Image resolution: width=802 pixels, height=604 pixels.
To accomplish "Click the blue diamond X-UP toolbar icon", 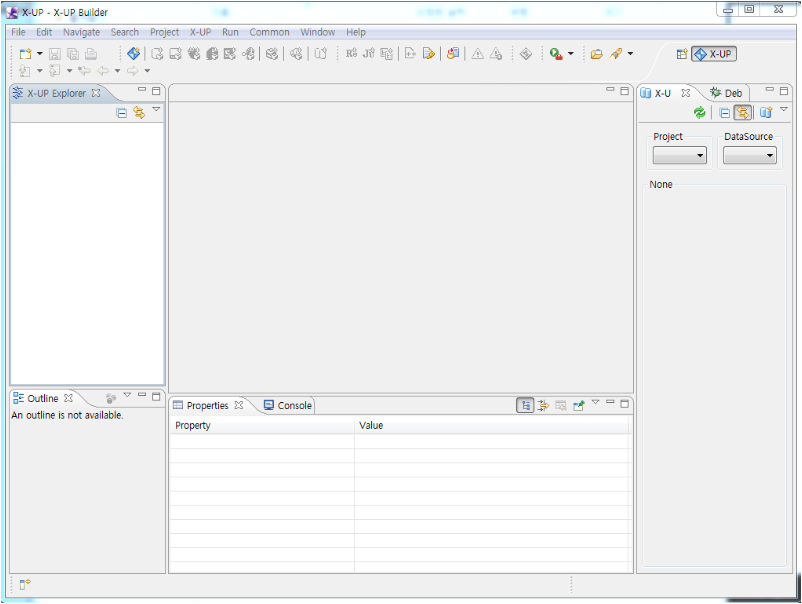I will point(133,53).
